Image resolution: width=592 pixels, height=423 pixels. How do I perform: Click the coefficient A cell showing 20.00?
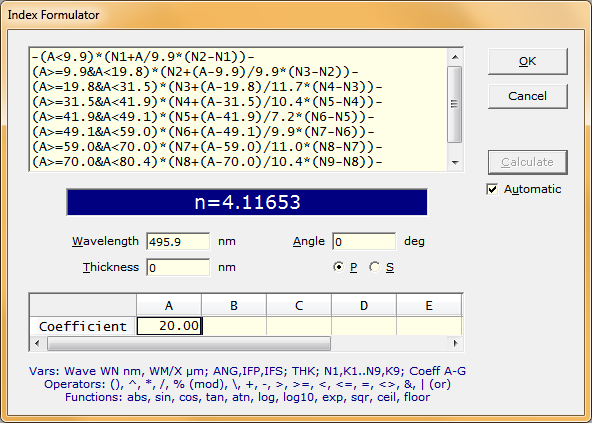pos(170,326)
